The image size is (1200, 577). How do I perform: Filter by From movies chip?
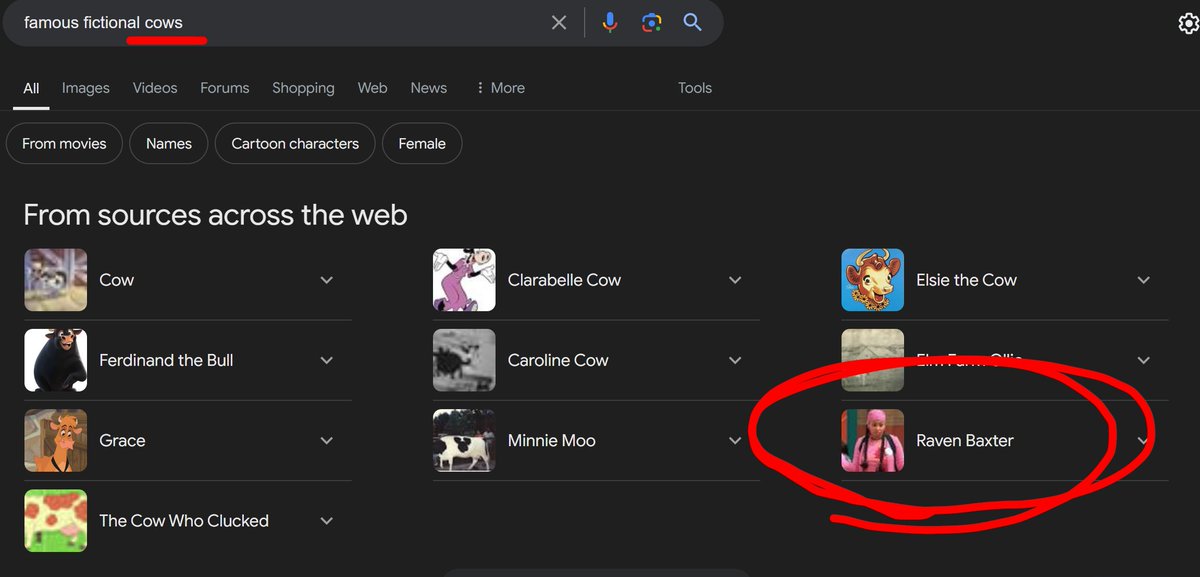point(64,143)
